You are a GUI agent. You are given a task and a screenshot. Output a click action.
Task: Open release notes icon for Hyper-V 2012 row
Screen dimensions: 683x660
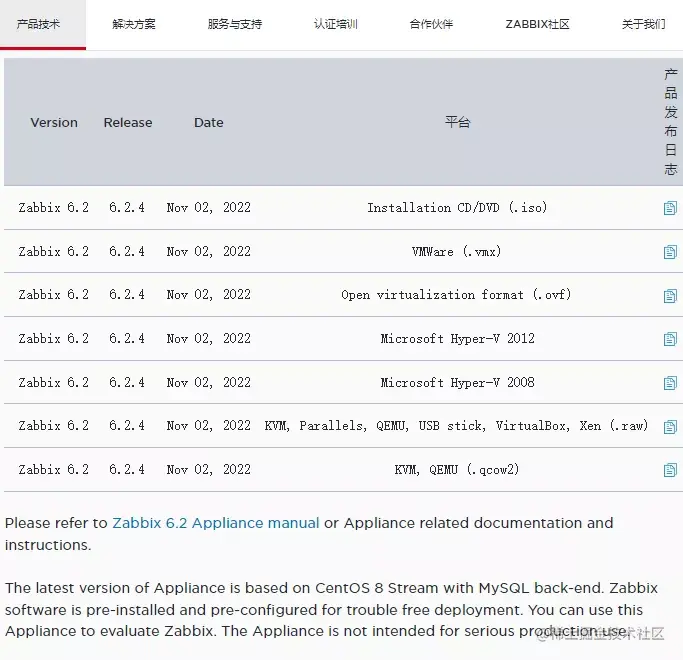point(670,339)
